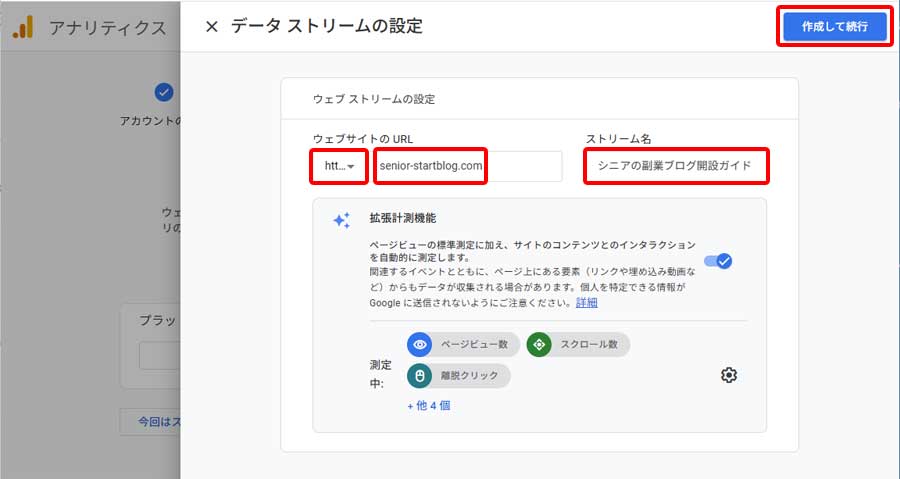Screen dimensions: 900x479
Task: Click the スクロール数 chip label
Action: coord(589,344)
